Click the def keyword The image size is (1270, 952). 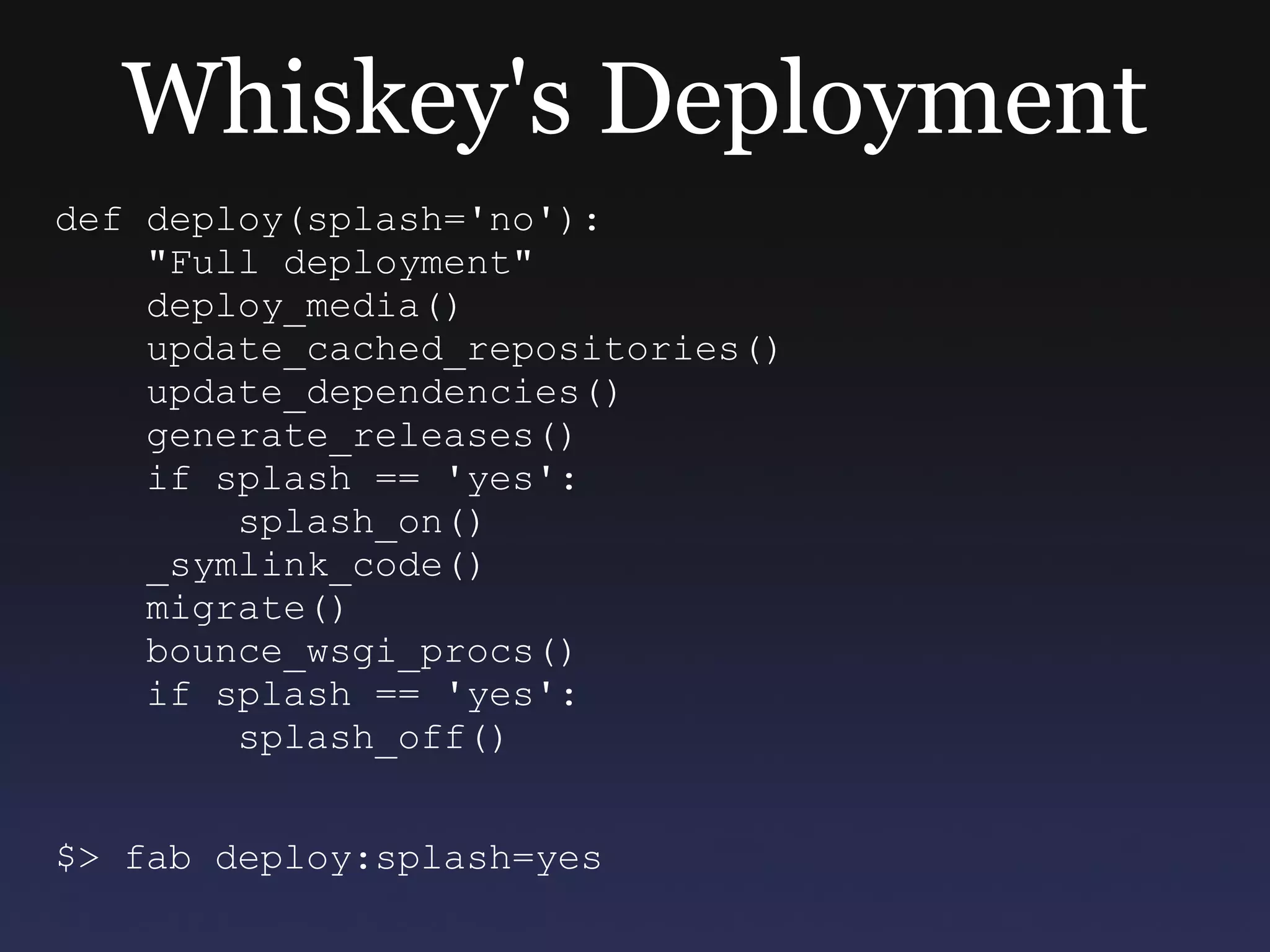pos(88,220)
